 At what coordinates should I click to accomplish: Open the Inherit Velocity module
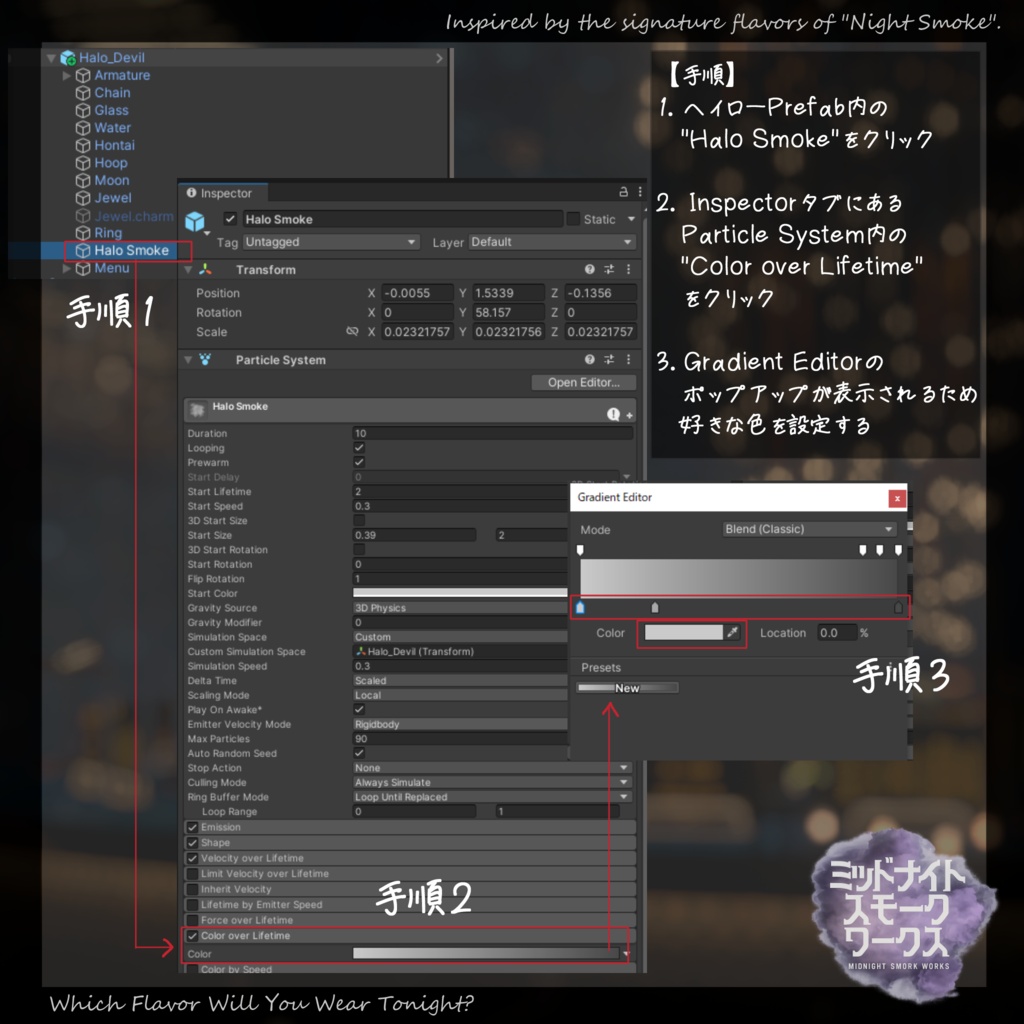point(411,889)
